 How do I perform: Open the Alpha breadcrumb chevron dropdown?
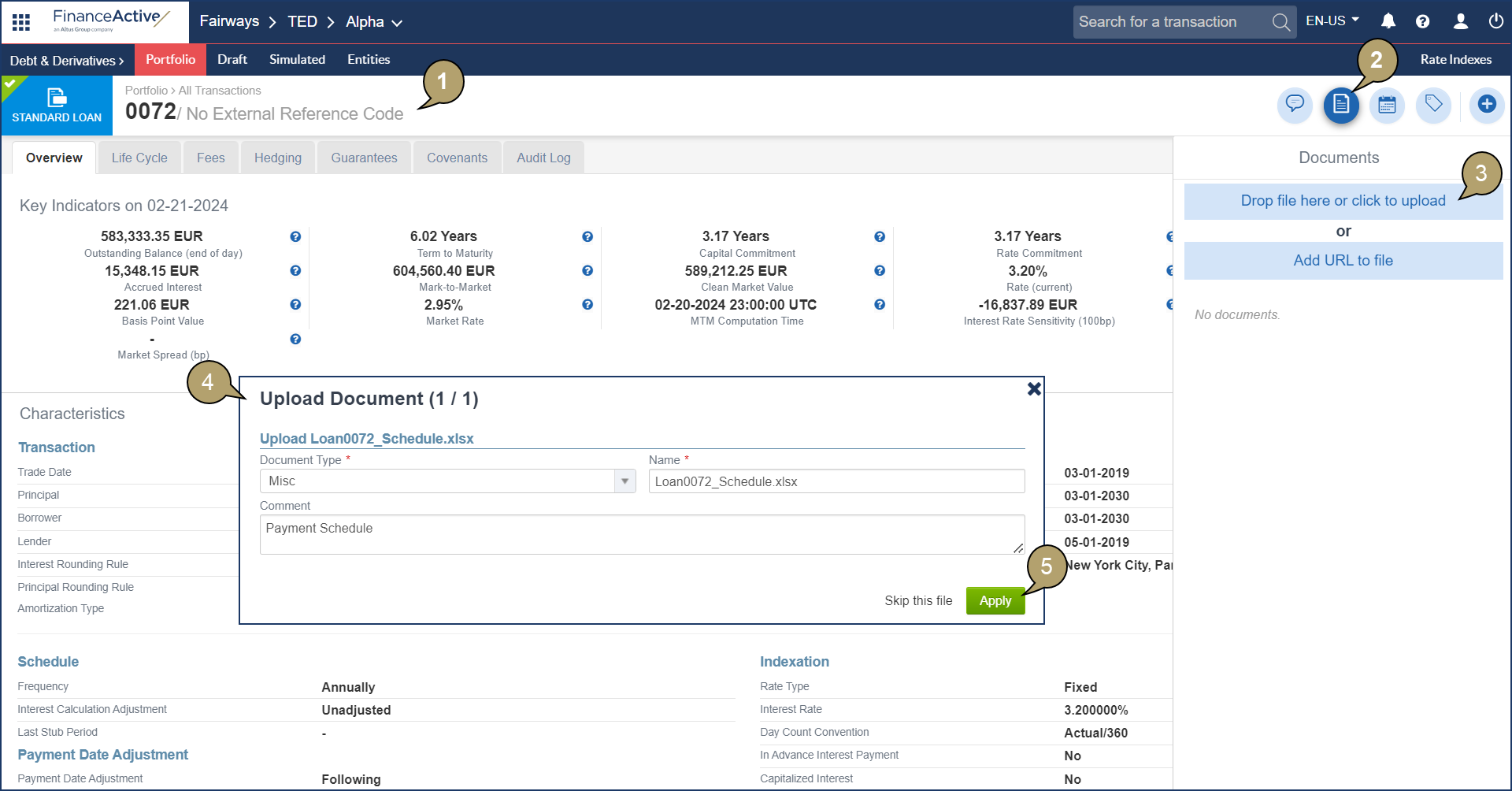(397, 22)
